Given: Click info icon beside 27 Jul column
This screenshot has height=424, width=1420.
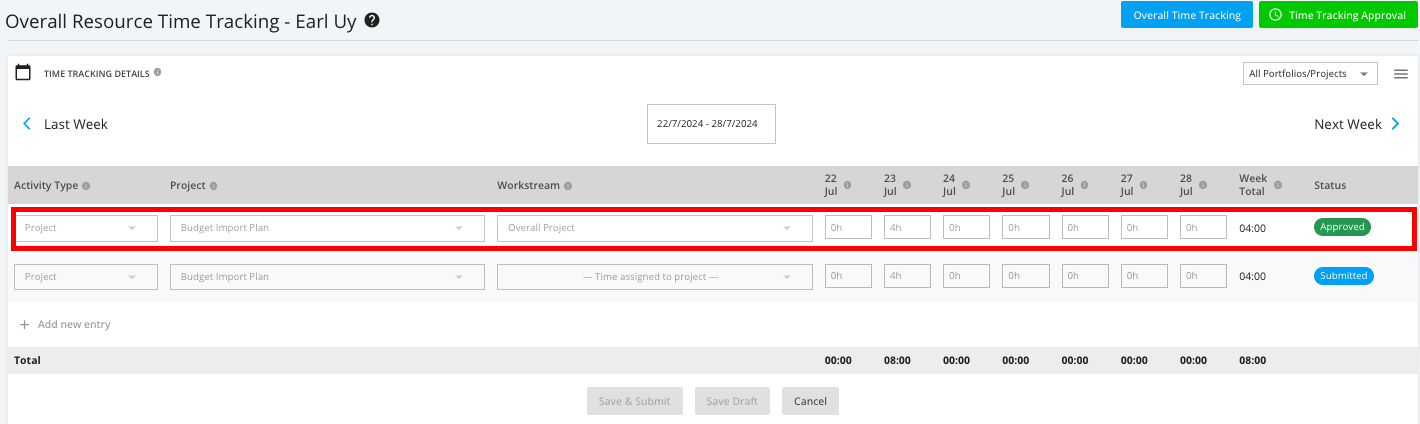Looking at the screenshot, I should (1145, 185).
